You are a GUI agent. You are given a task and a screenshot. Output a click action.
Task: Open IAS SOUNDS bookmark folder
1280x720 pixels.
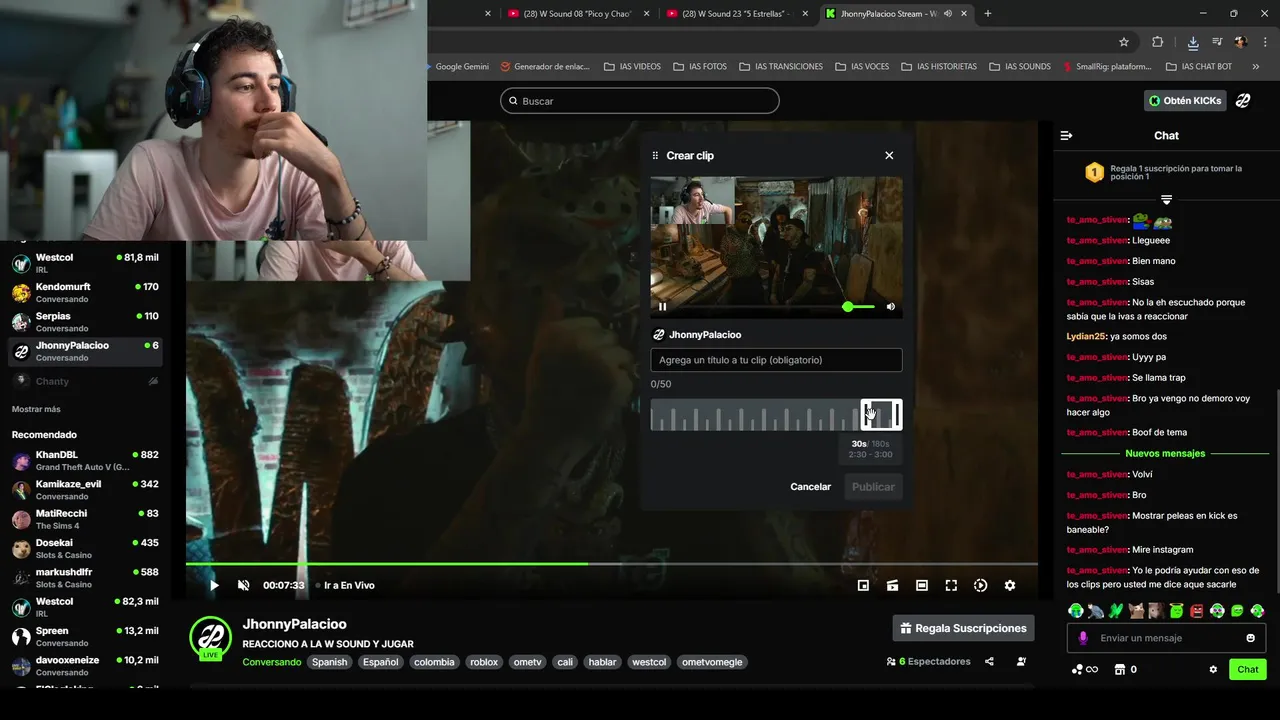[1020, 66]
